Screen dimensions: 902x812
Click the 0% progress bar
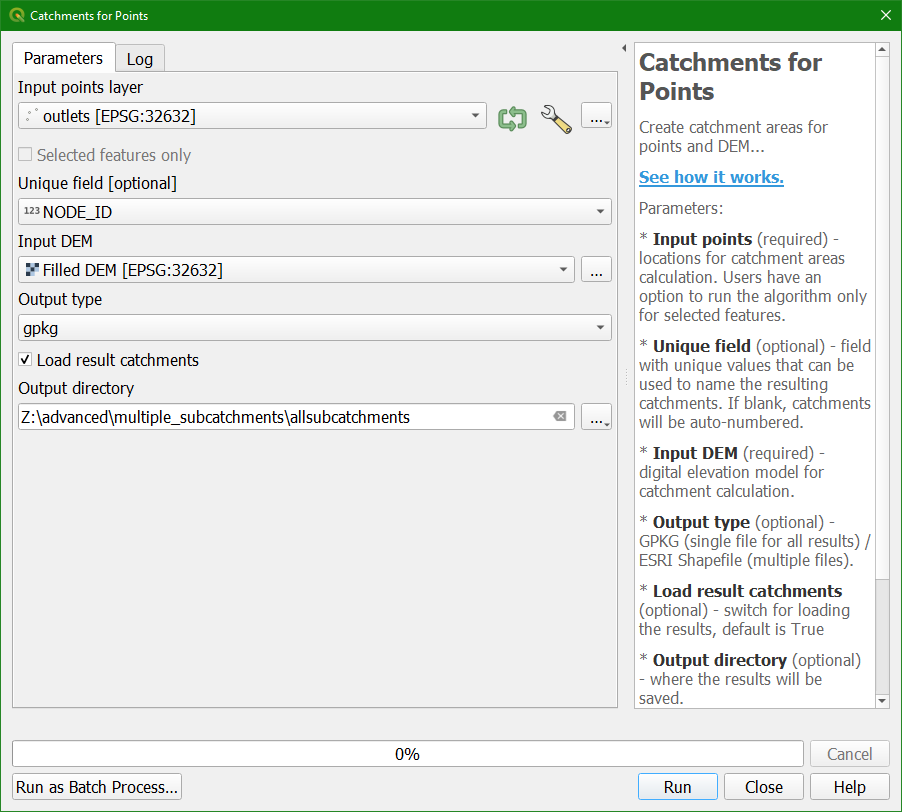407,754
